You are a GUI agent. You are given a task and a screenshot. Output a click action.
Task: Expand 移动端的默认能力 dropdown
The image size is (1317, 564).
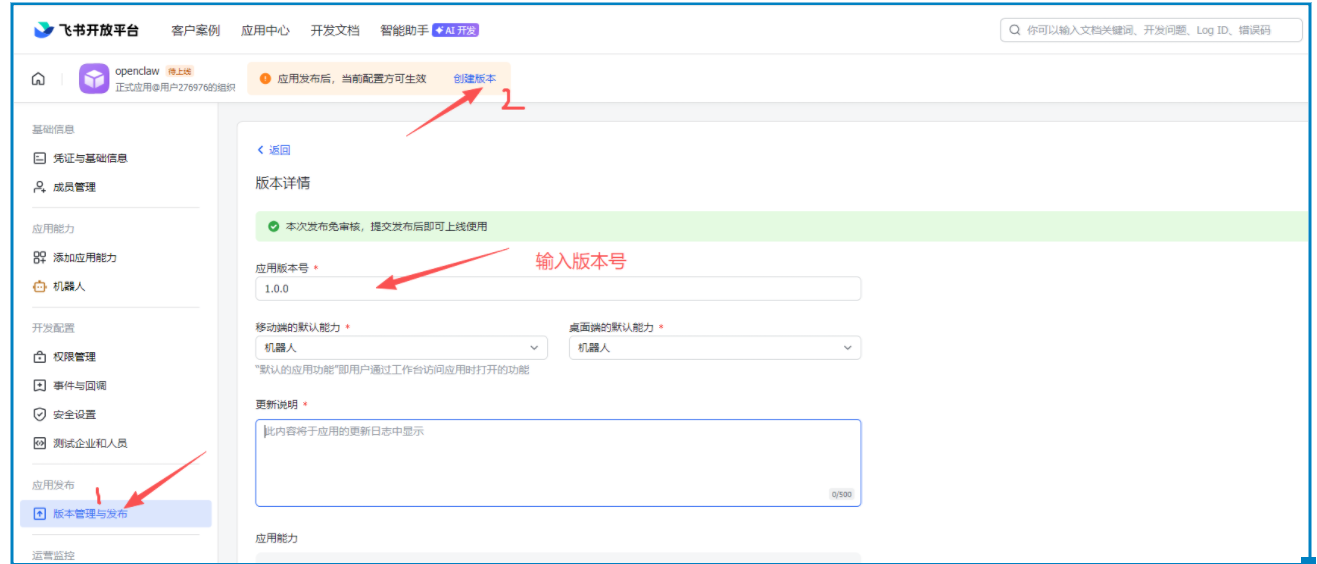(401, 348)
